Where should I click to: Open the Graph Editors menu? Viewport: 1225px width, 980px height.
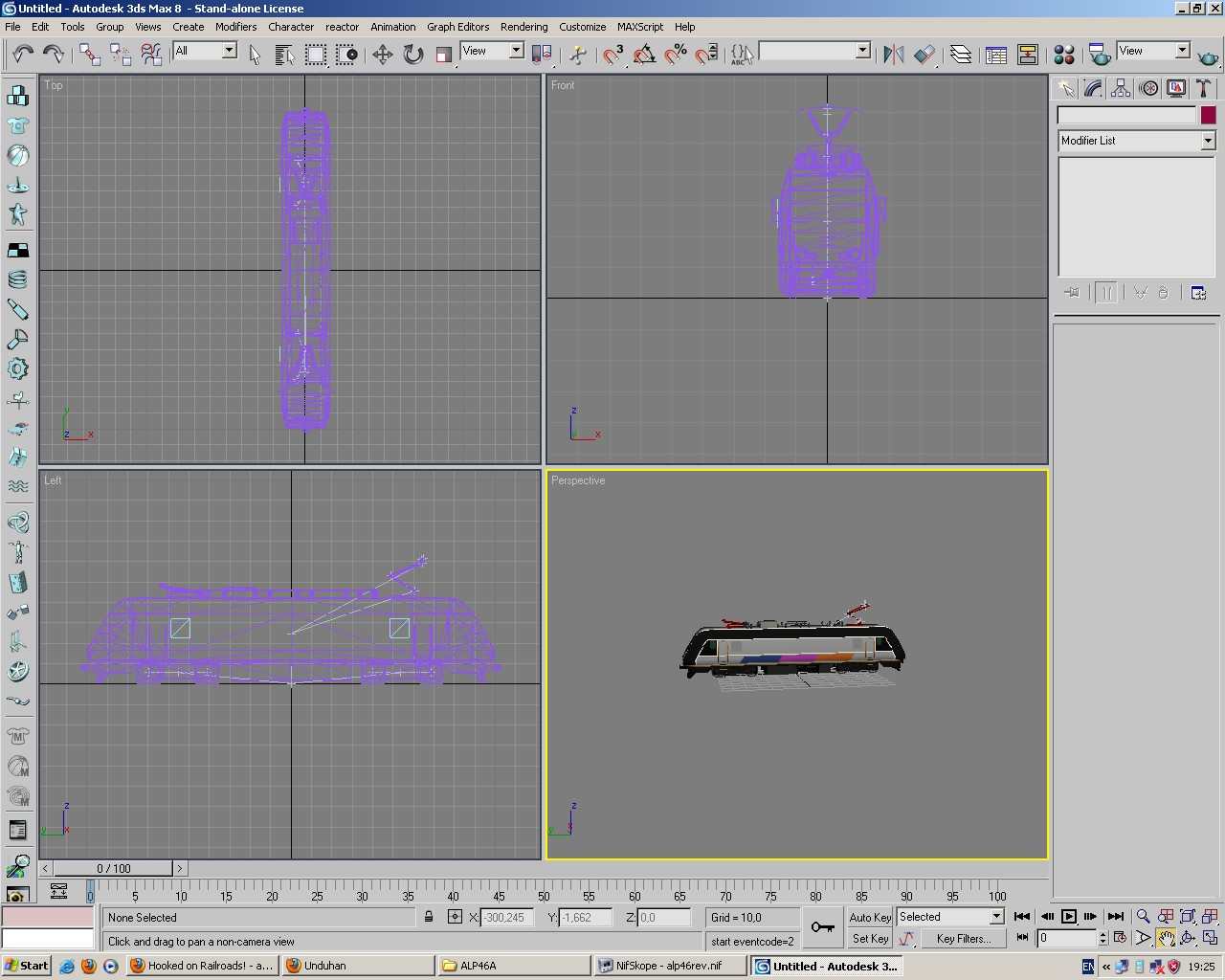click(457, 27)
